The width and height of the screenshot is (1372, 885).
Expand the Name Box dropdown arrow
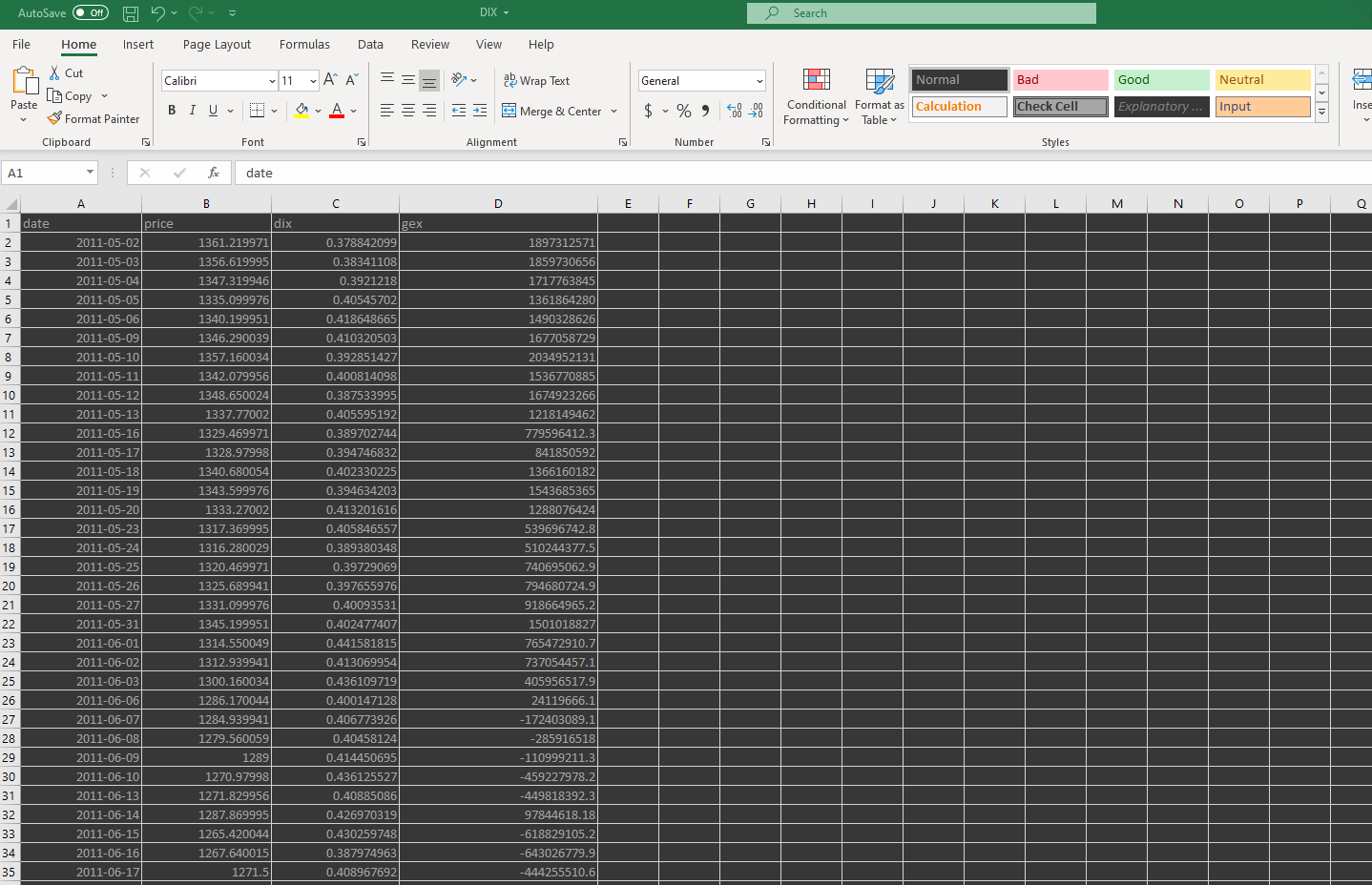click(90, 173)
